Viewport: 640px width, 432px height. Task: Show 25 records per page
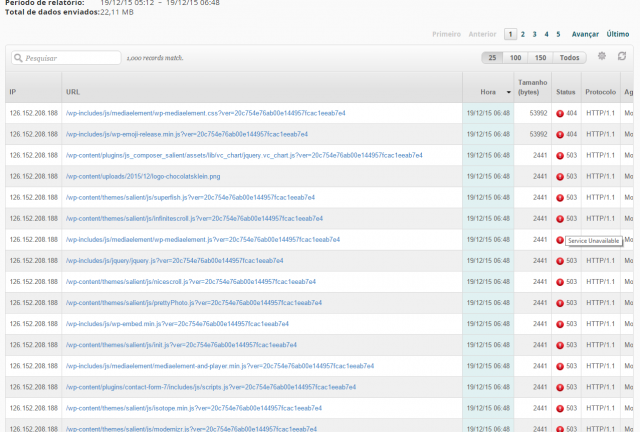pyautogui.click(x=492, y=58)
